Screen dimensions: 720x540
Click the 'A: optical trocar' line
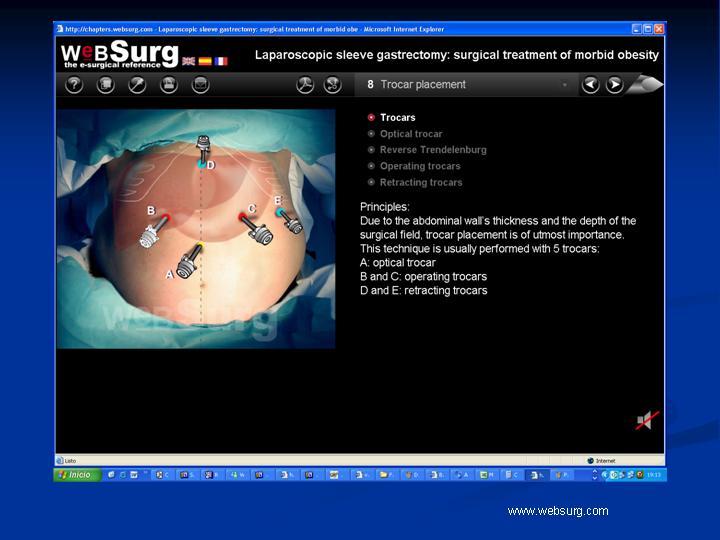[x=398, y=263]
